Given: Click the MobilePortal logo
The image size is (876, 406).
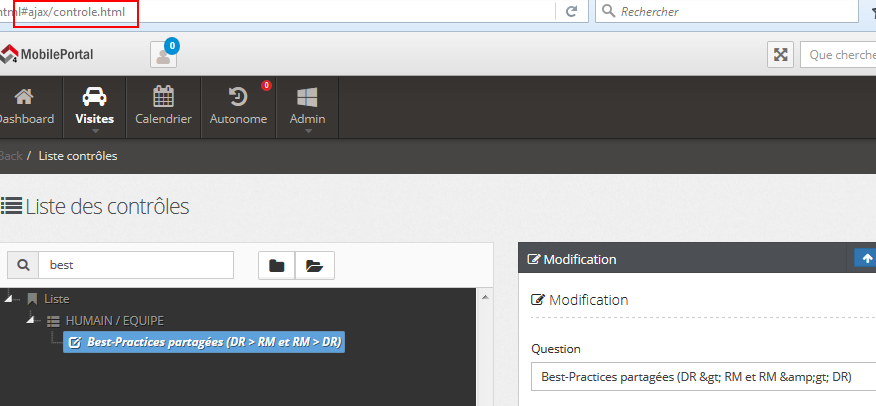Looking at the screenshot, I should 47,55.
